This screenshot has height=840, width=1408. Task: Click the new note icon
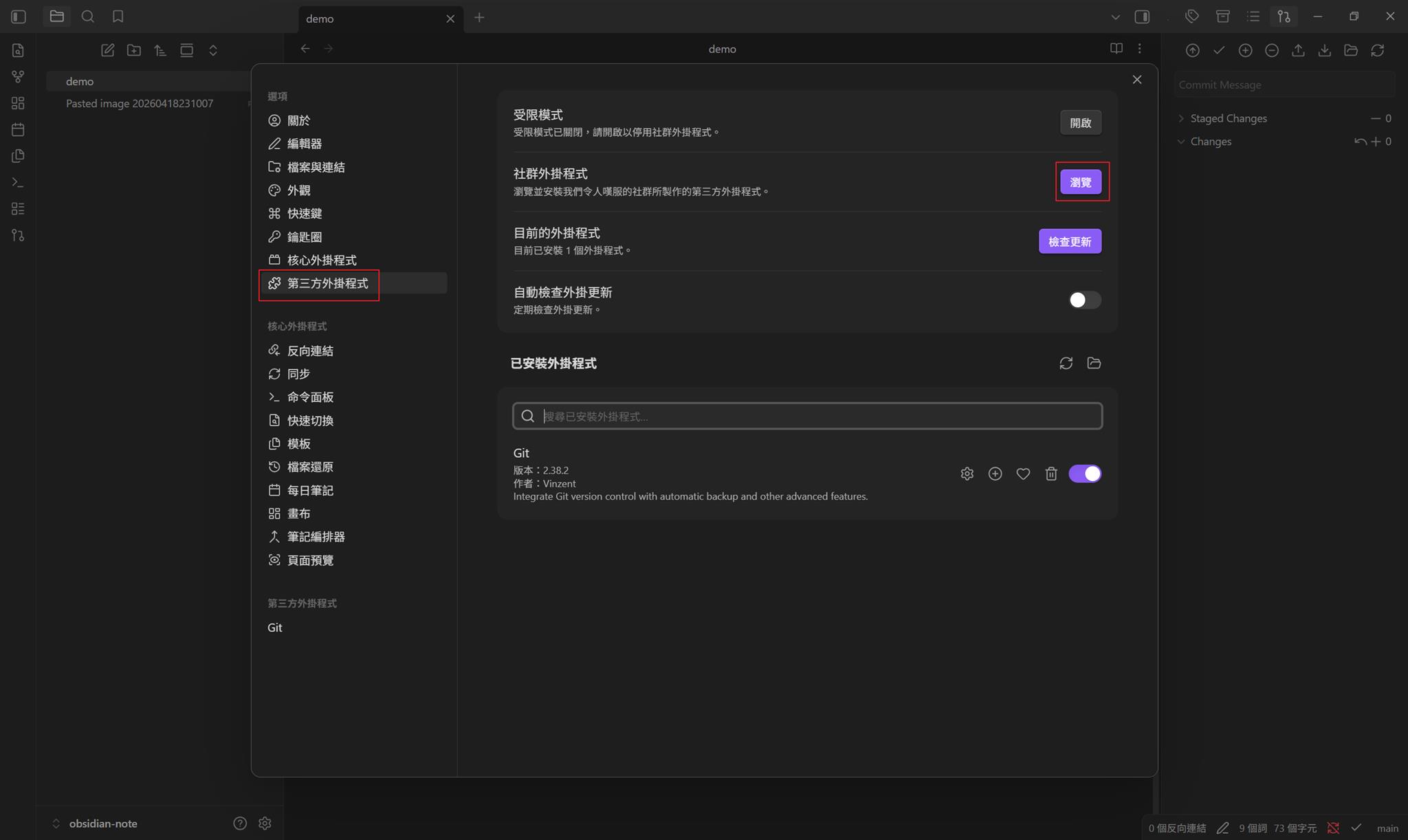pyautogui.click(x=107, y=50)
